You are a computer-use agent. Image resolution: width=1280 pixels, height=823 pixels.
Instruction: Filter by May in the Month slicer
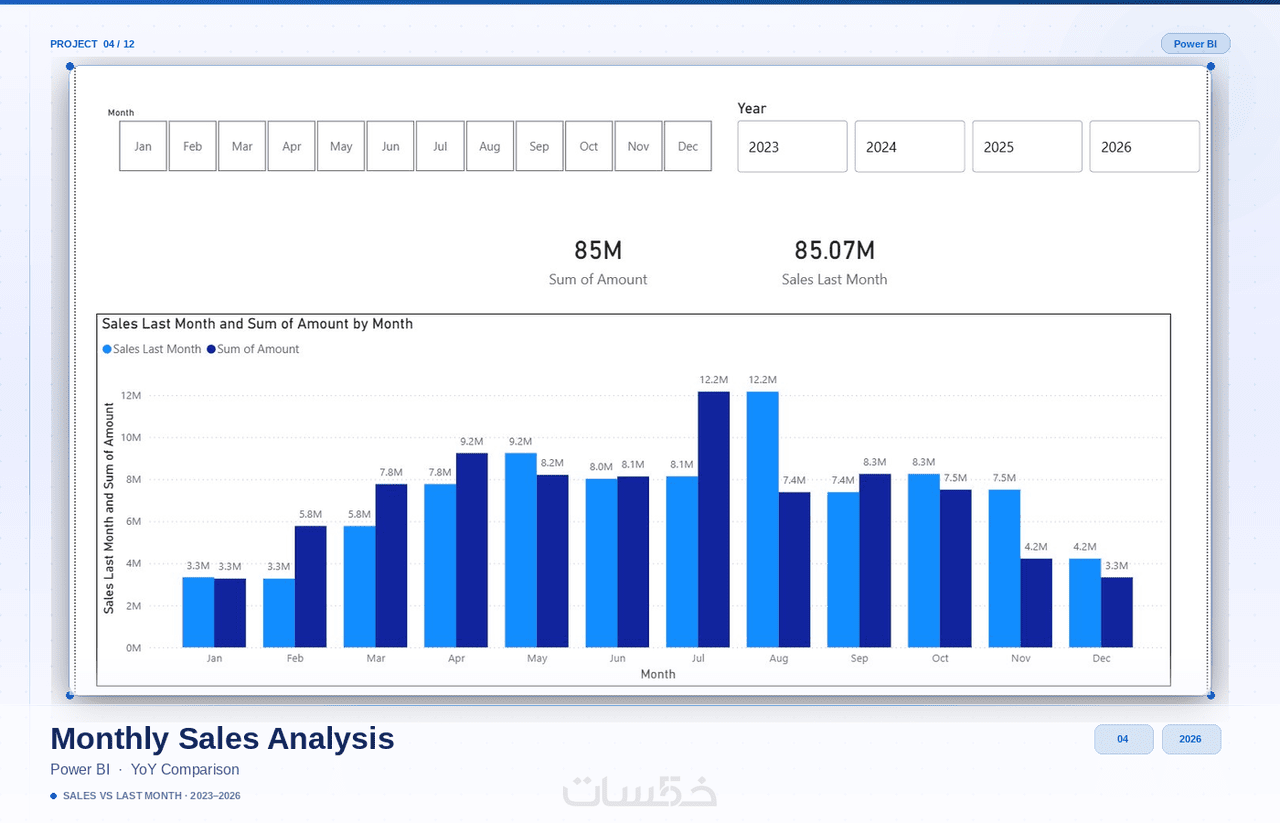pyautogui.click(x=341, y=146)
